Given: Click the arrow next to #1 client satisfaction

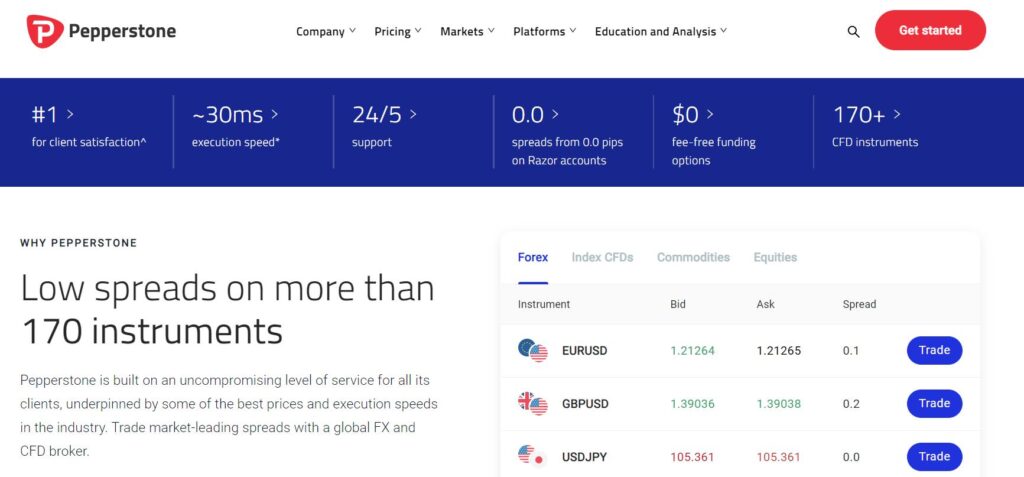Looking at the screenshot, I should click(70, 114).
